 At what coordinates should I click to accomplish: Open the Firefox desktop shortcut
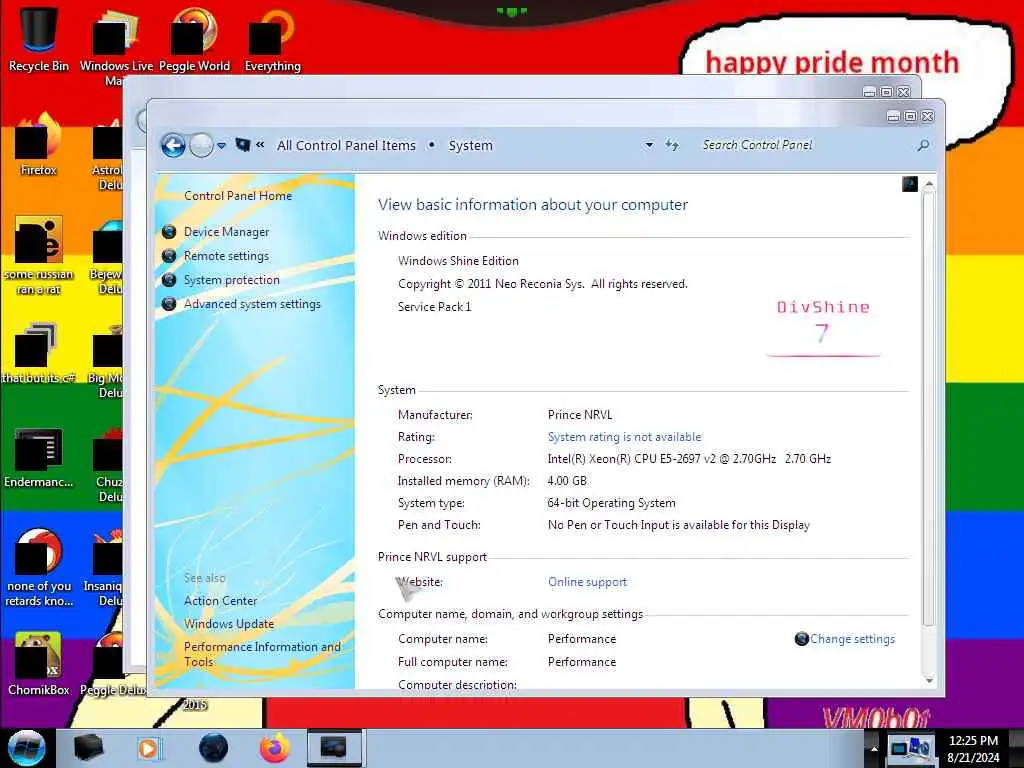[39, 145]
